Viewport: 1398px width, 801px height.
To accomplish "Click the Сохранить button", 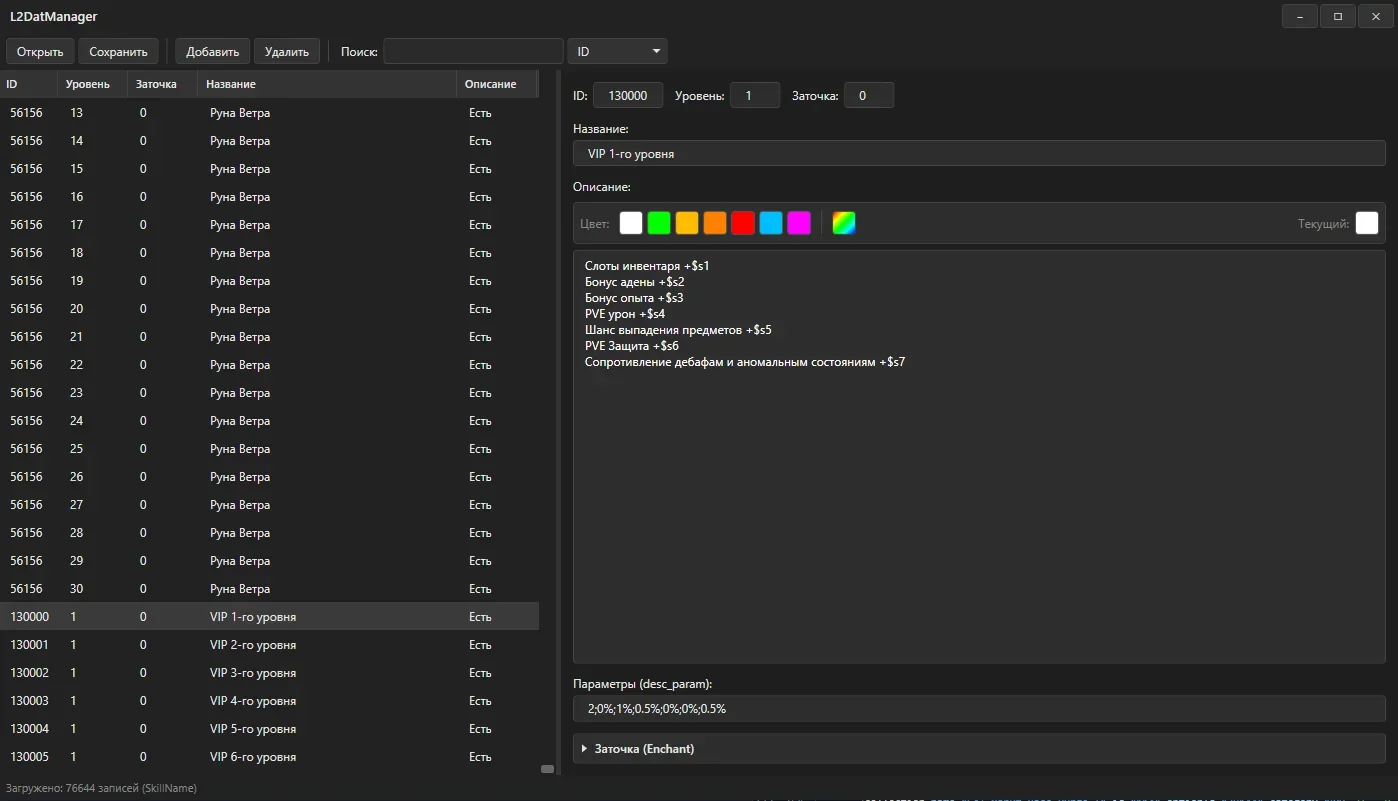I will coord(118,52).
